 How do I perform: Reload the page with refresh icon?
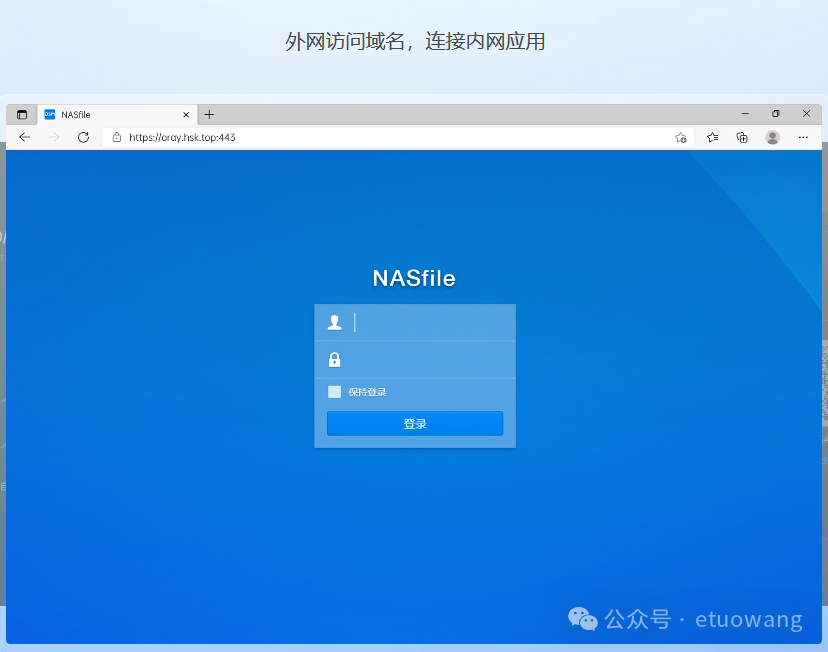[x=83, y=137]
